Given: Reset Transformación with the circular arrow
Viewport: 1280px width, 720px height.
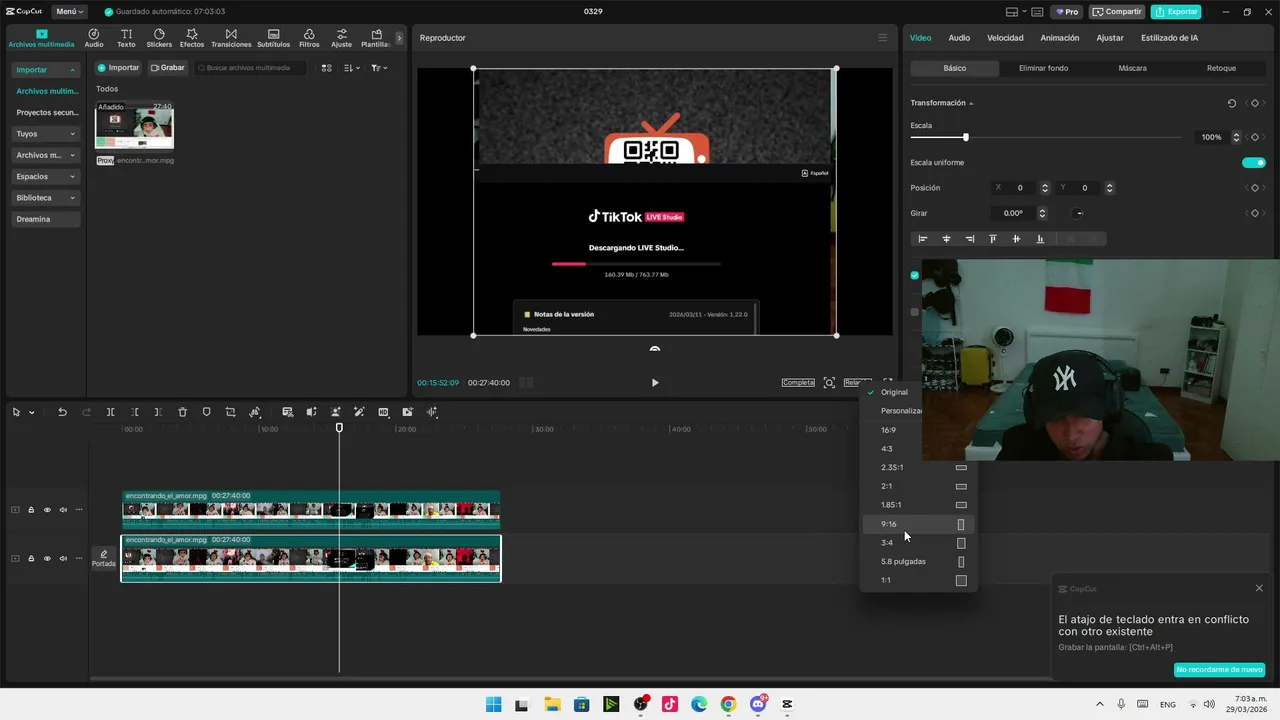Looking at the screenshot, I should (x=1232, y=103).
